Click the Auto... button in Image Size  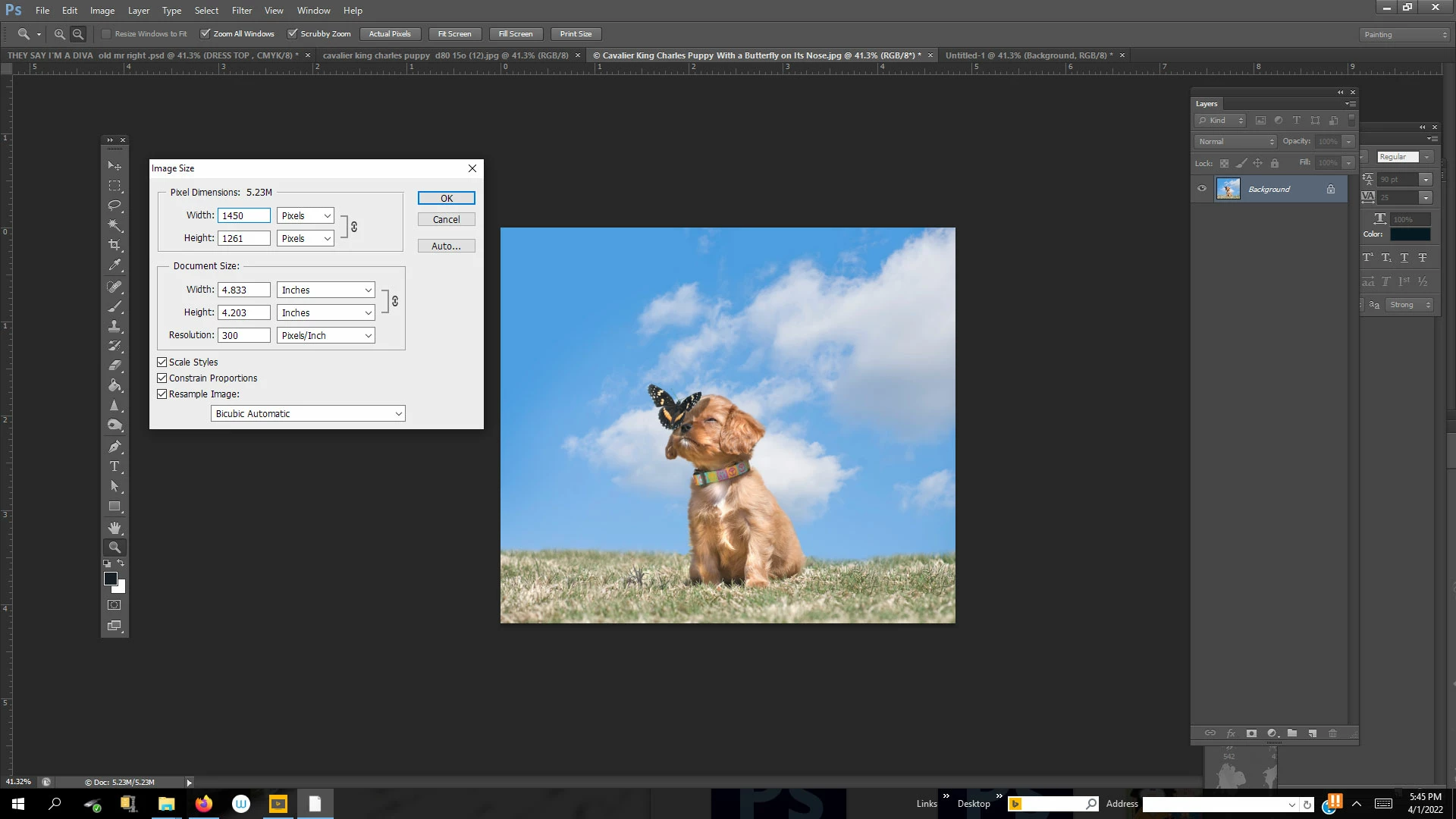click(x=446, y=246)
